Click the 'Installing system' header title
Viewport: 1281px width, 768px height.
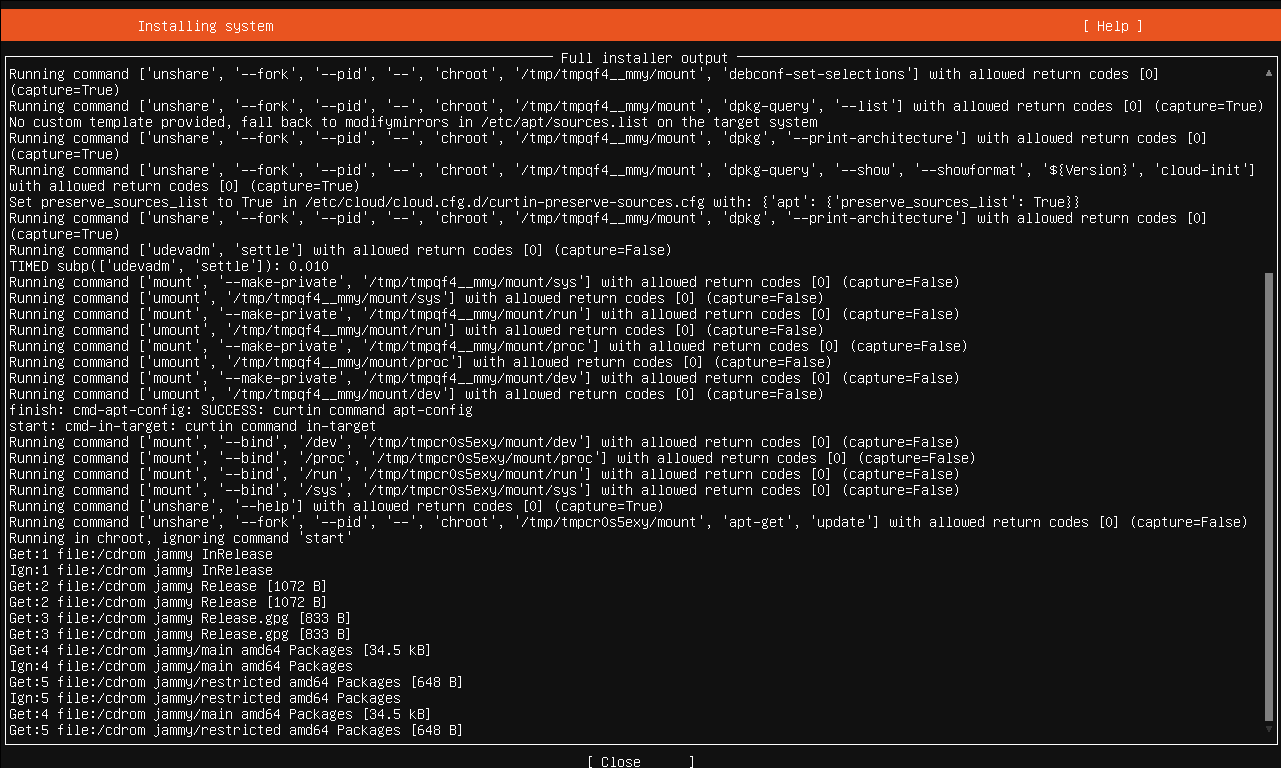[x=205, y=26]
